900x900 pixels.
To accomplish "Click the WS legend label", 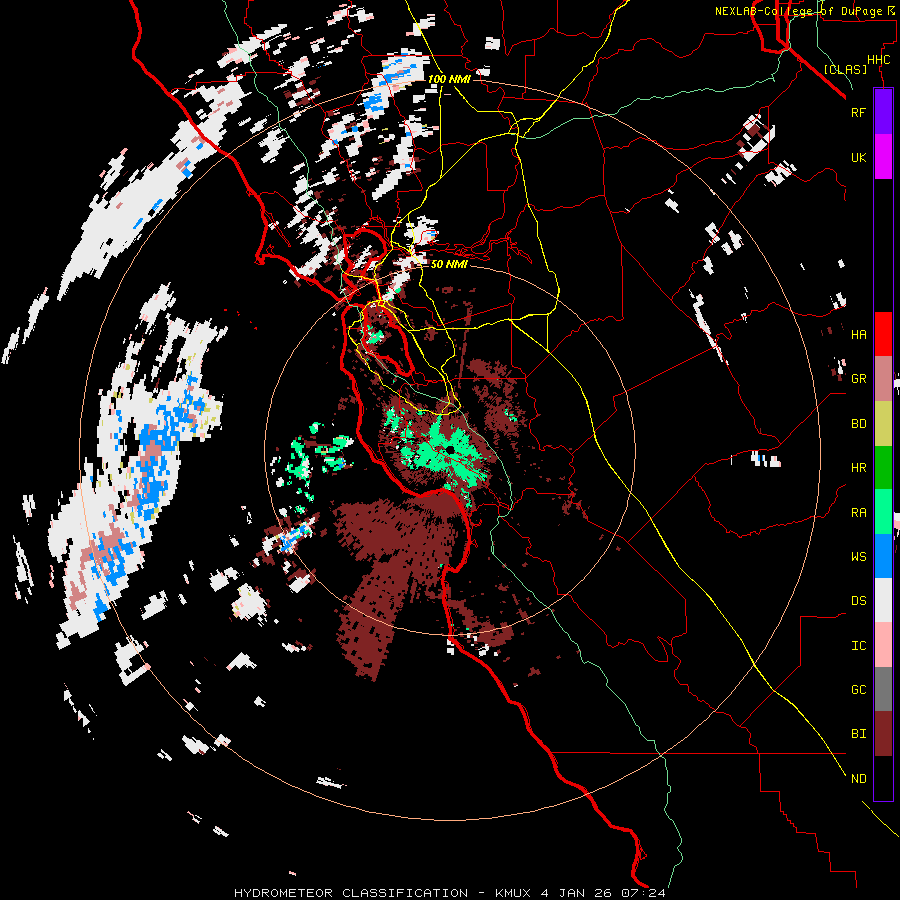I will click(858, 556).
